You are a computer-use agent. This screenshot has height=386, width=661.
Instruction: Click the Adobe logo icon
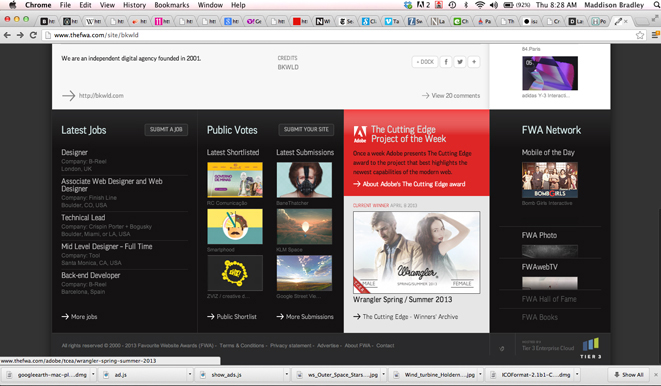tap(360, 134)
